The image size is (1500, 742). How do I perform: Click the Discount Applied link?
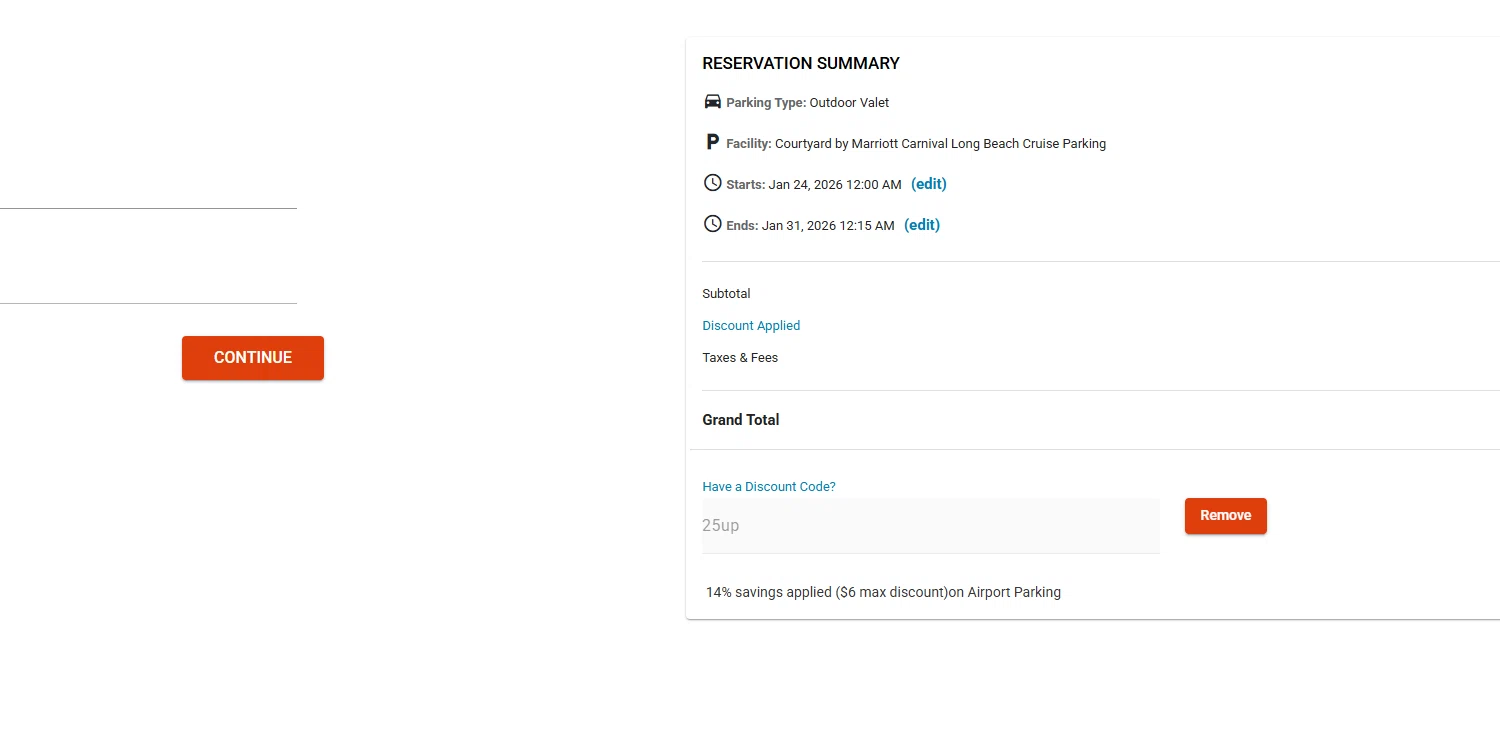point(751,326)
